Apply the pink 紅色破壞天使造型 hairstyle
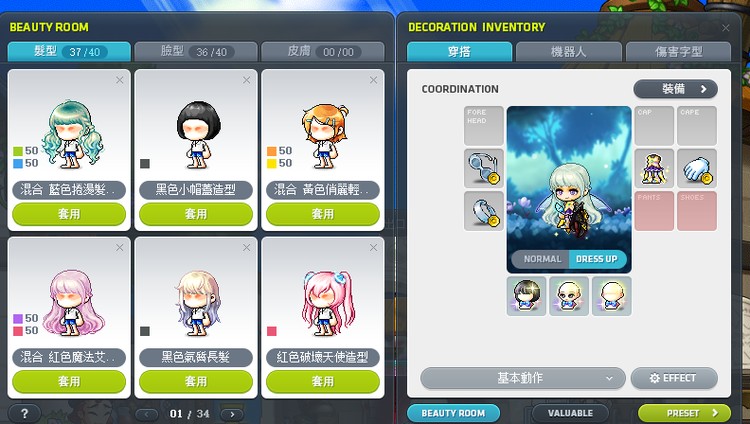 [323, 381]
